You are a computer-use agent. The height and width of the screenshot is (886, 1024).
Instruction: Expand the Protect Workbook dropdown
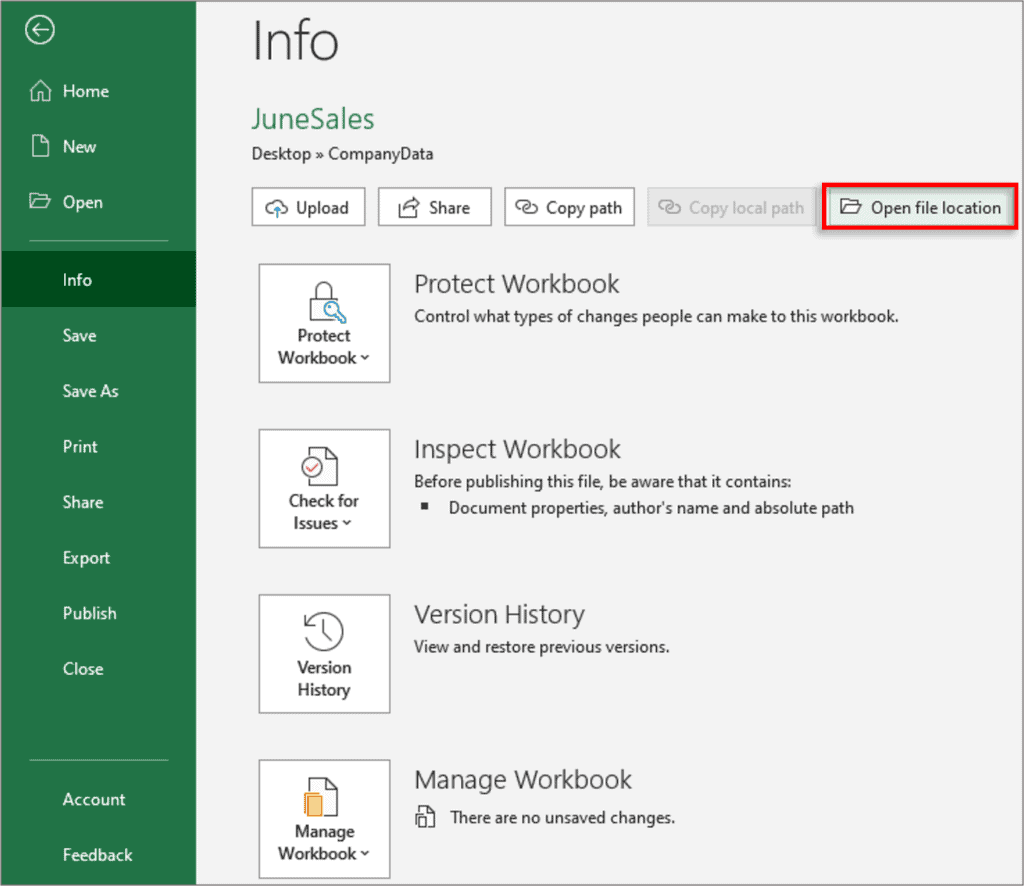pyautogui.click(x=324, y=323)
